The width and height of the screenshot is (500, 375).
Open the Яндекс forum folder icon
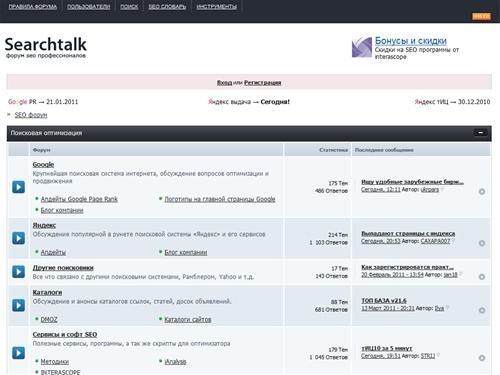[19, 238]
